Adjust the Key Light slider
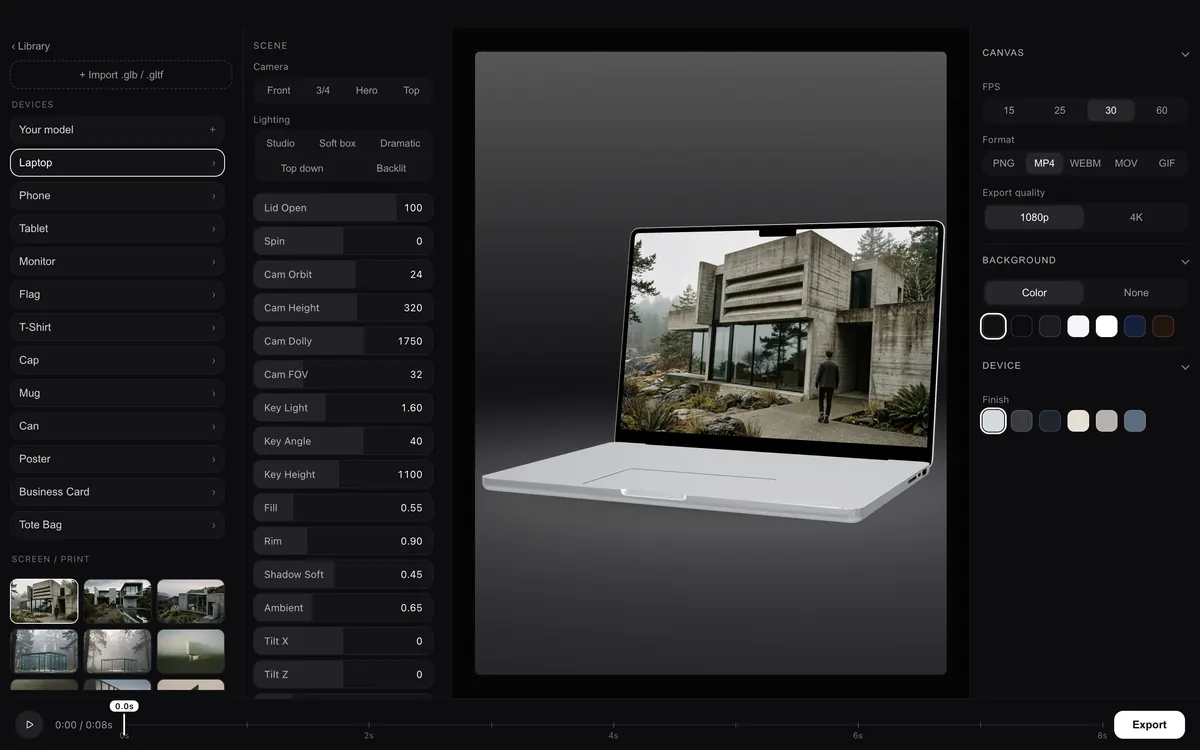1200x750 pixels. pyautogui.click(x=343, y=408)
